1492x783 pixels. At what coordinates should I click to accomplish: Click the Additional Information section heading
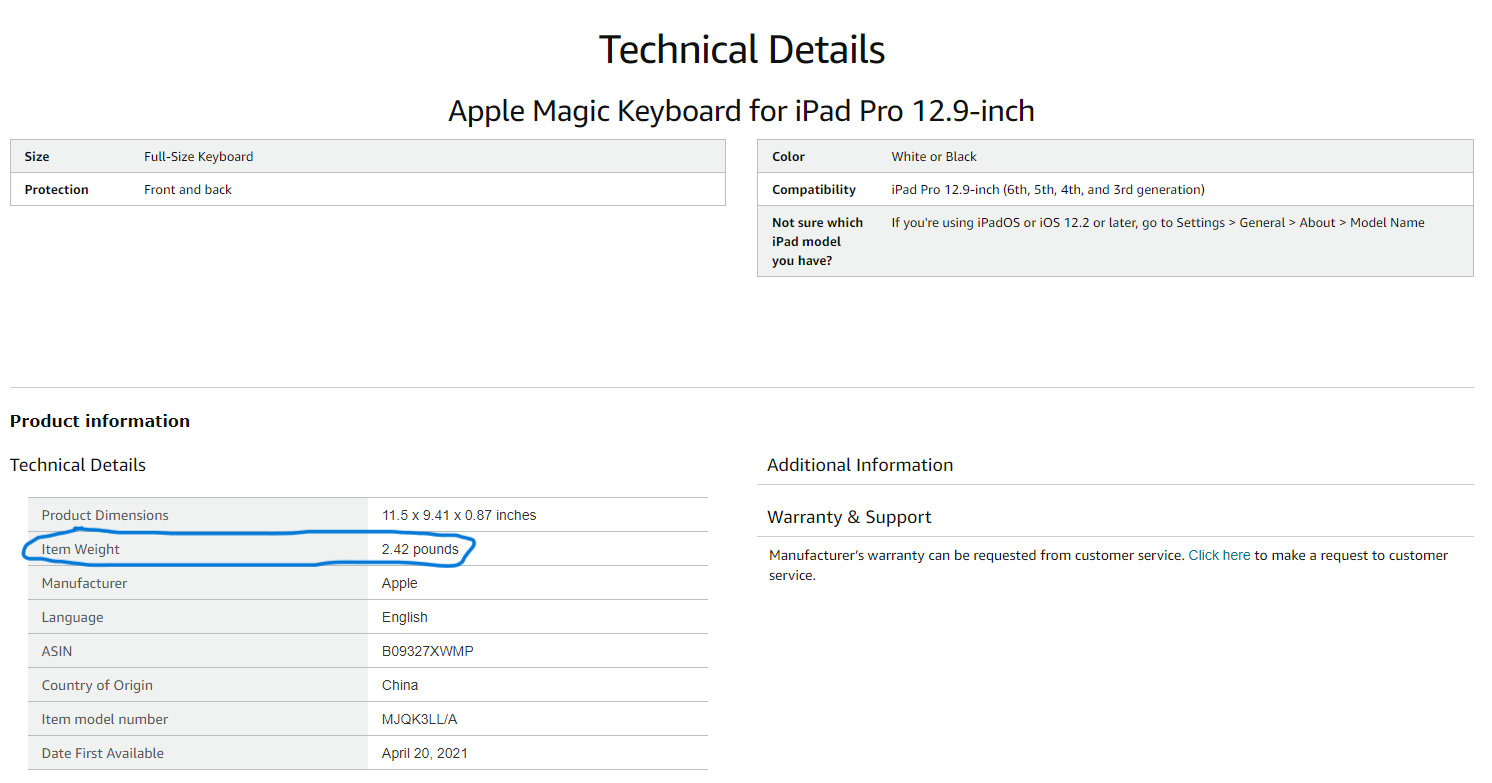click(860, 465)
